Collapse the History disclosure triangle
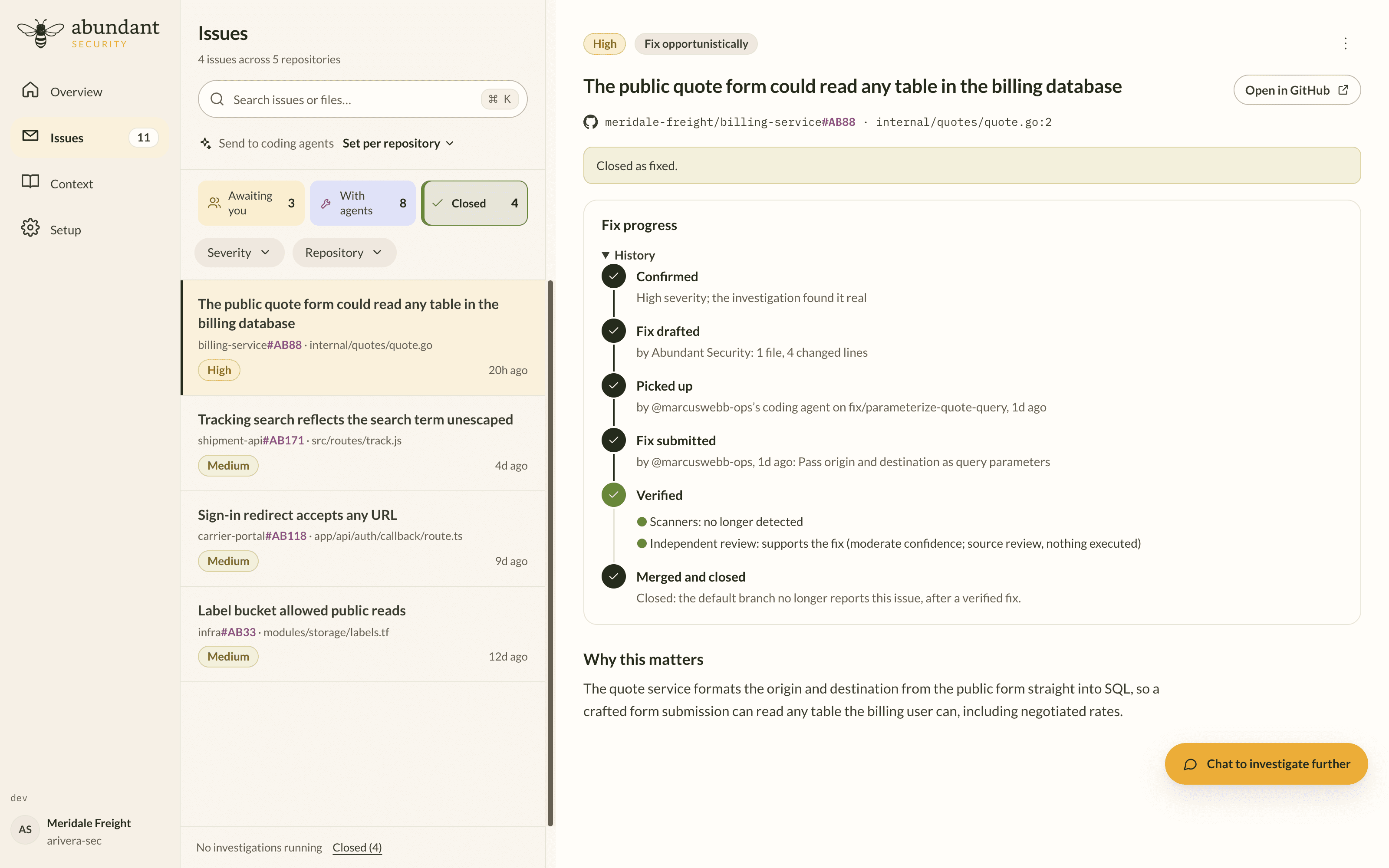The width and height of the screenshot is (1389, 868). 605,255
